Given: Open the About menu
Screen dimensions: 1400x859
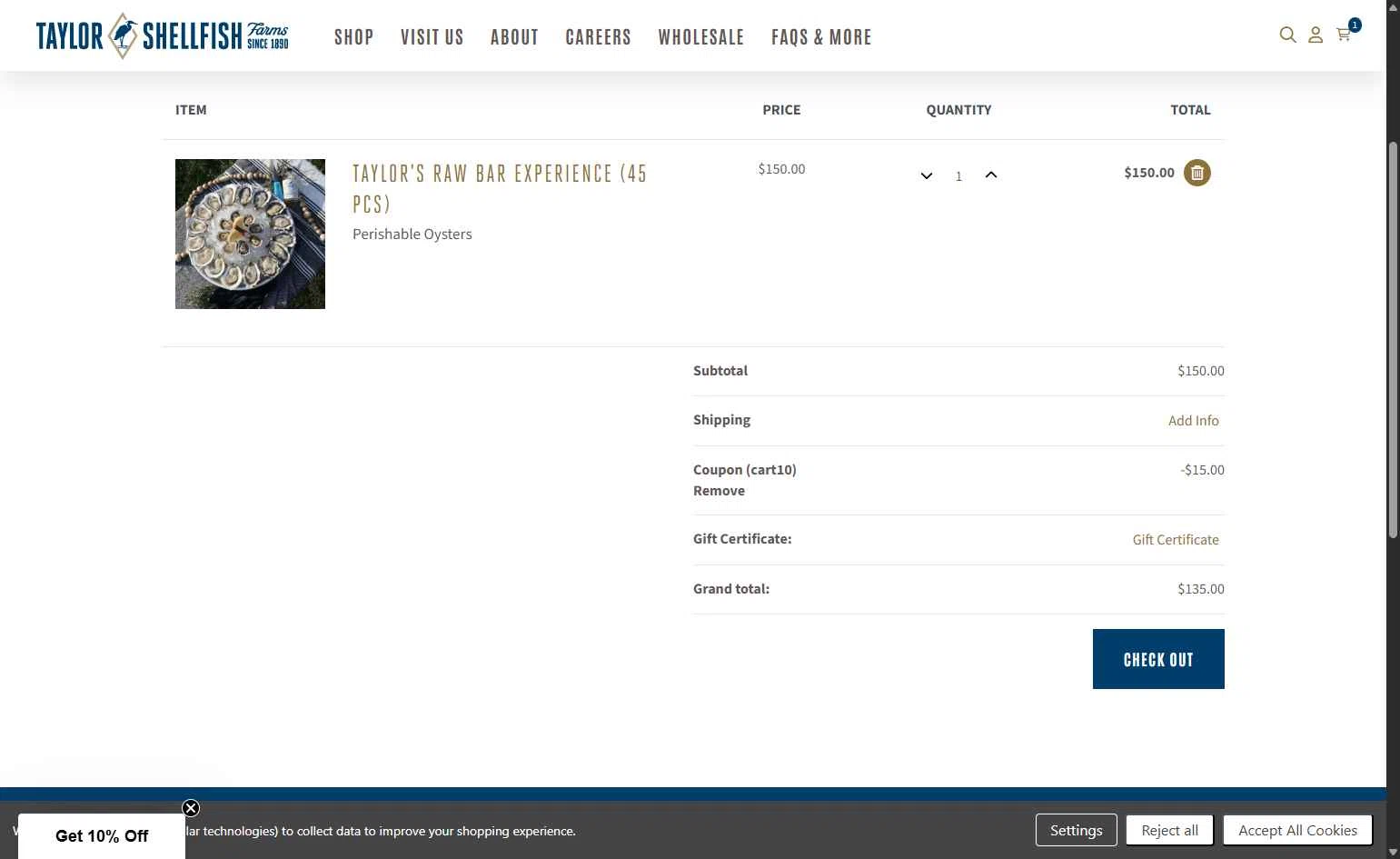Looking at the screenshot, I should point(514,37).
